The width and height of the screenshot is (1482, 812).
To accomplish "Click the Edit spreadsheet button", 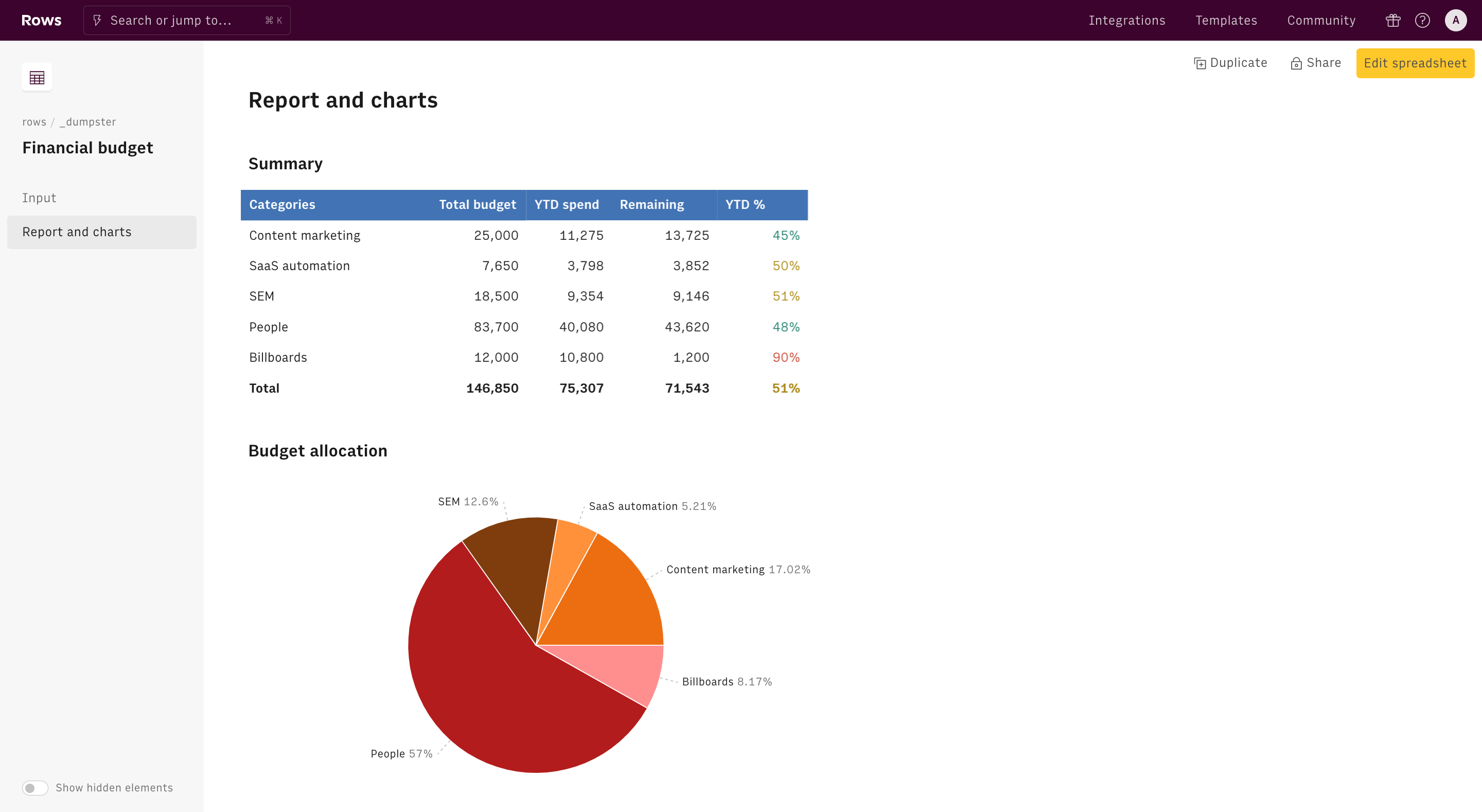I will point(1415,63).
